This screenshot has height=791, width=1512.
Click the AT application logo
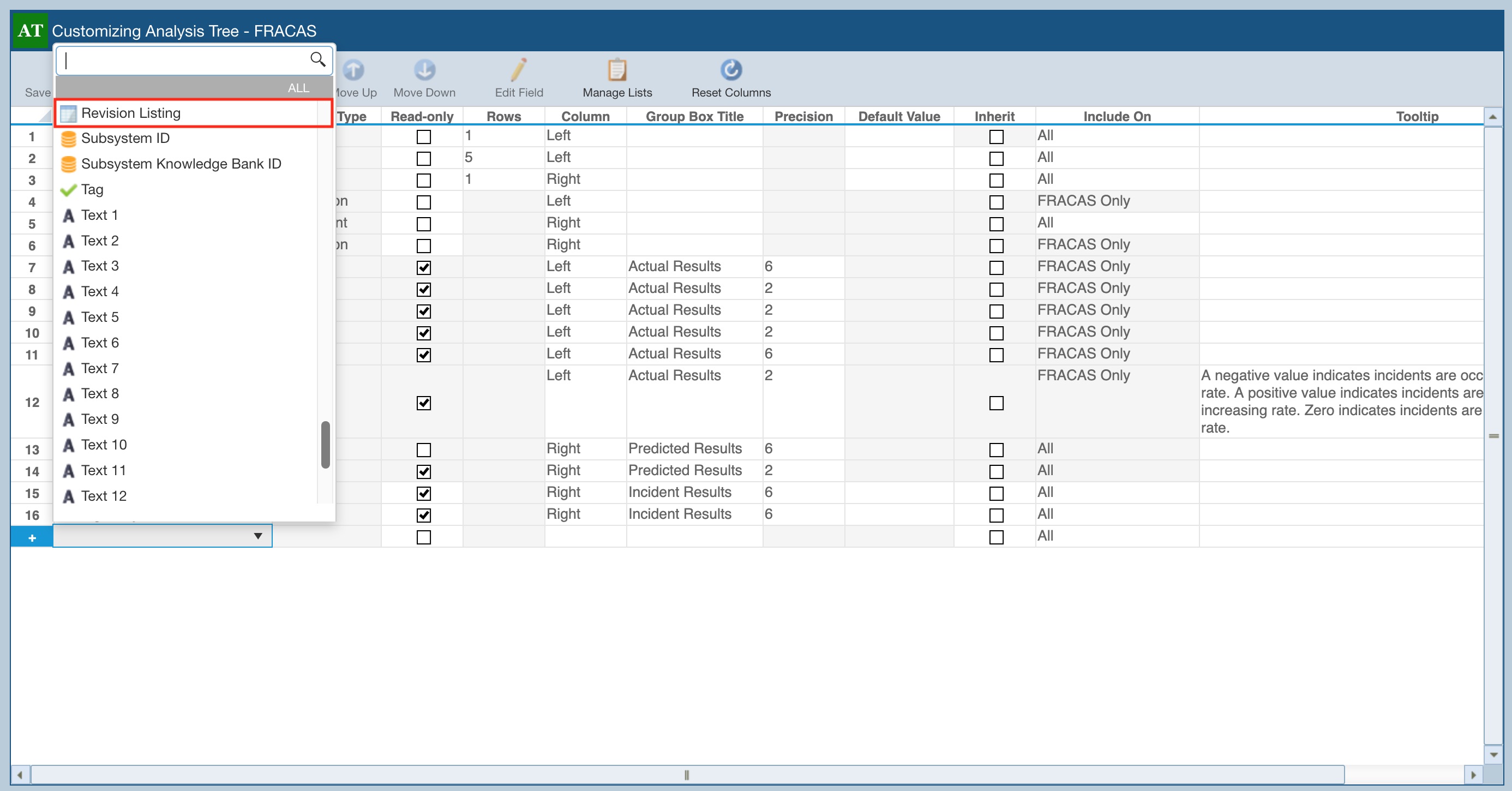pos(30,31)
